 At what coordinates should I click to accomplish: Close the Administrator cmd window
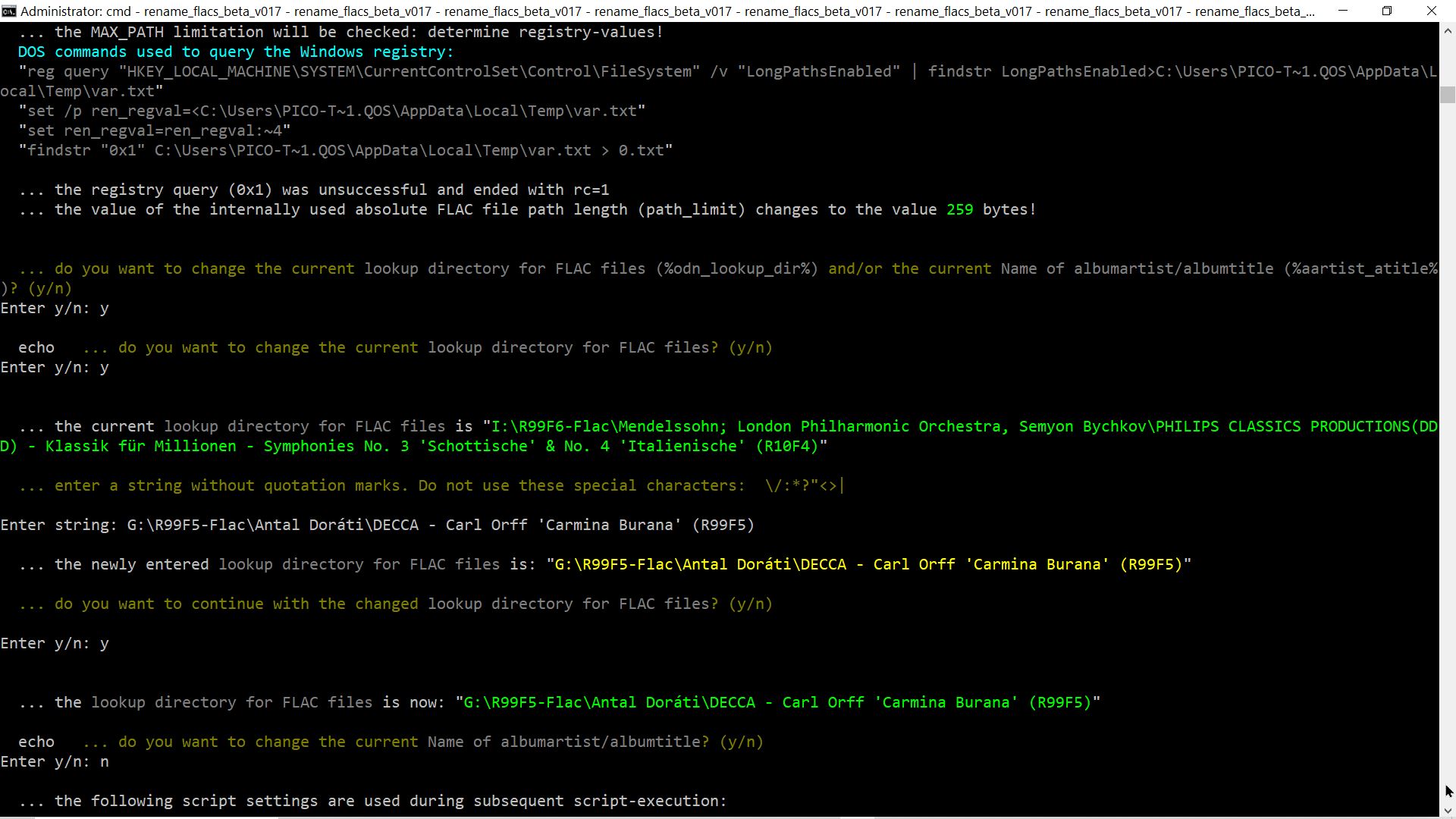[x=1432, y=11]
